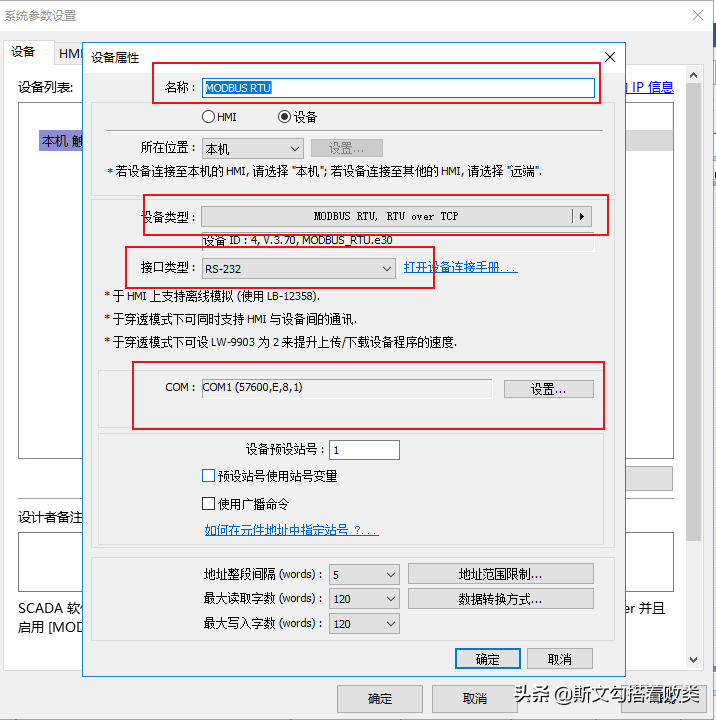Enable 预设站号使用站号变量 checkbox
The image size is (716, 720).
point(209,477)
